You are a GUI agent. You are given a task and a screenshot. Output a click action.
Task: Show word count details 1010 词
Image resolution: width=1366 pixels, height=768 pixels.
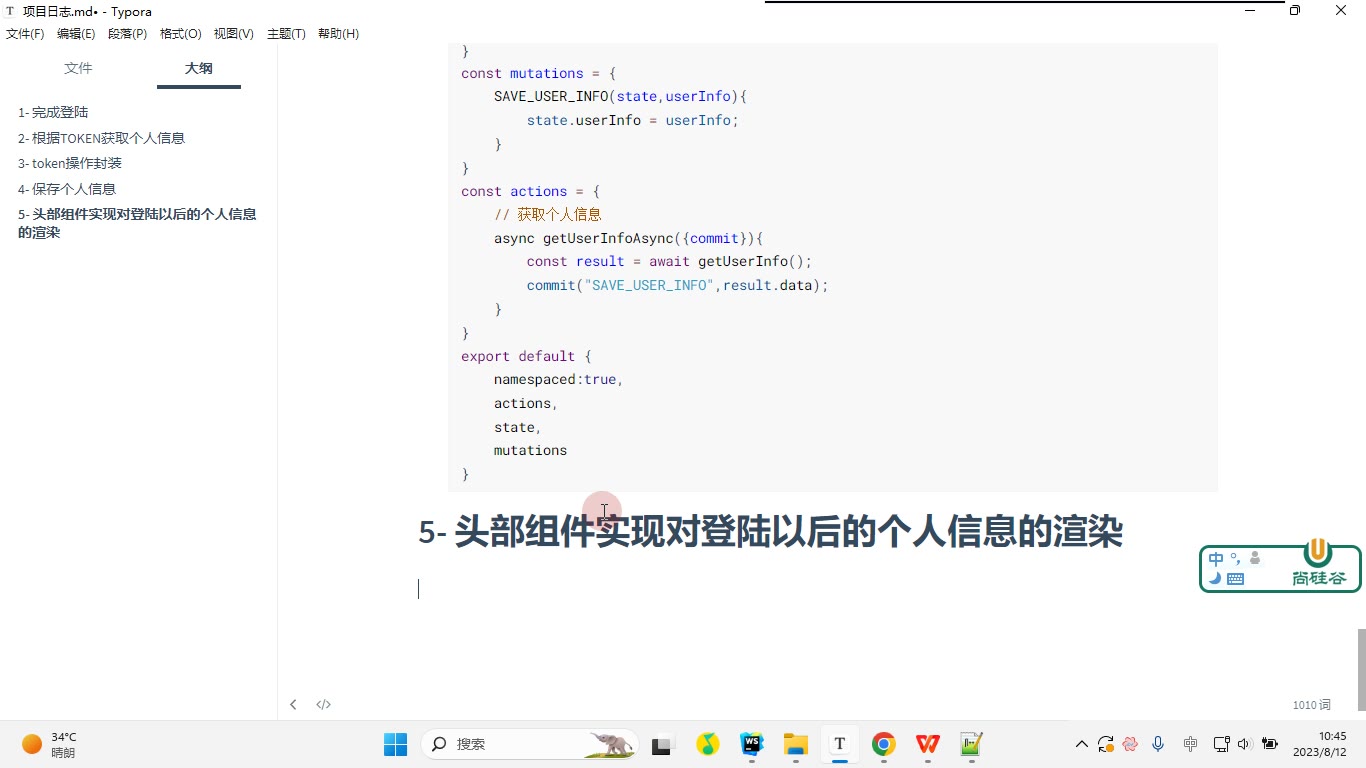[1311, 705]
